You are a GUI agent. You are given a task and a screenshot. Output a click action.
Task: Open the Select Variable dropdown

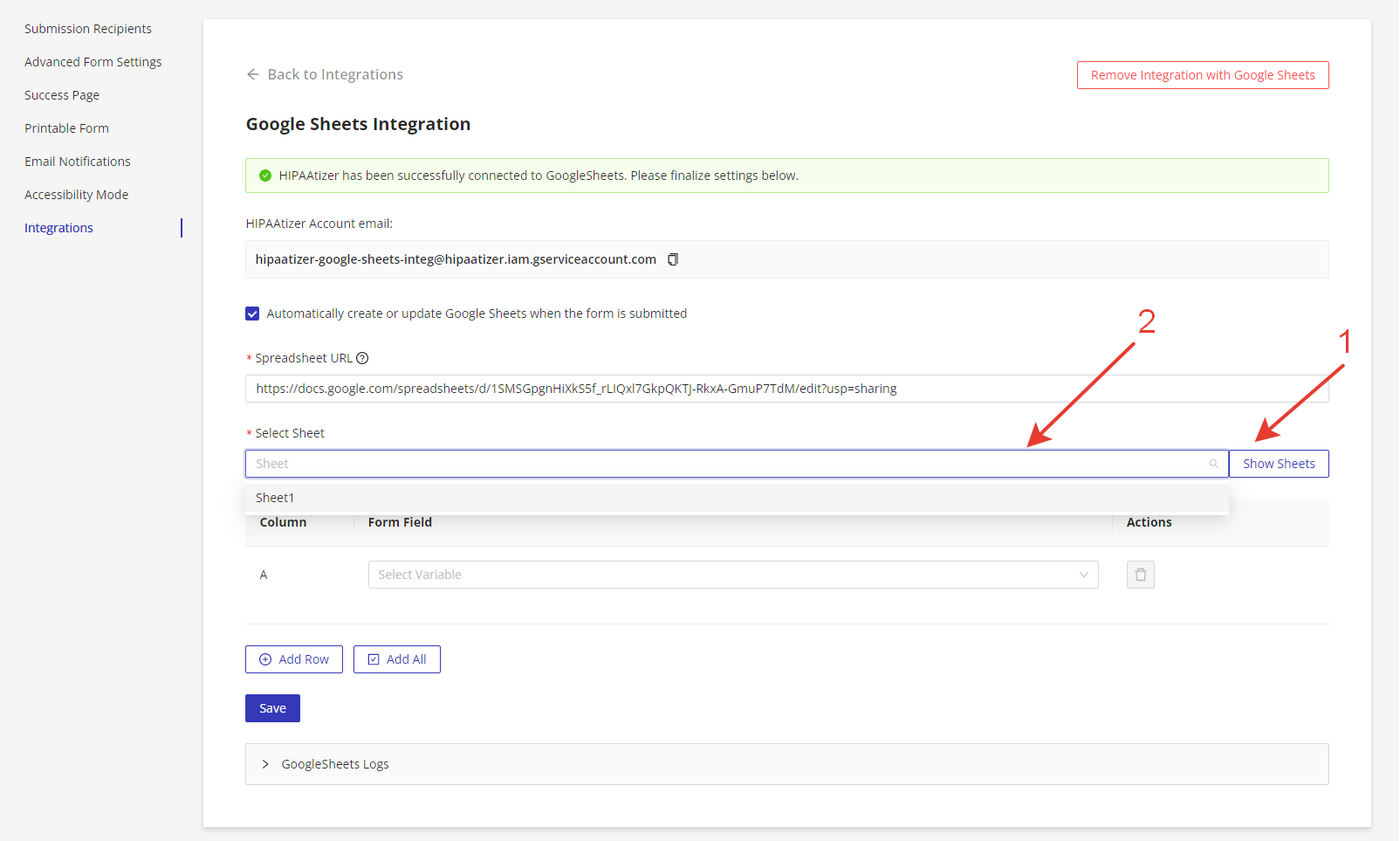tap(732, 575)
